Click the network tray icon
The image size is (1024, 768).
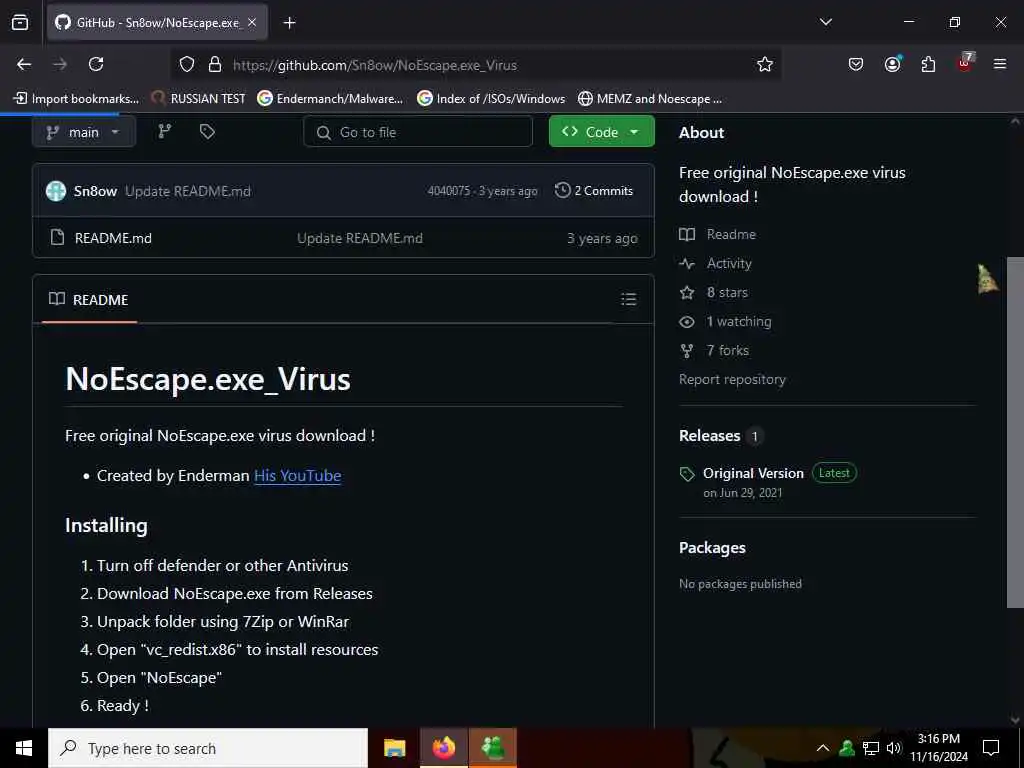pyautogui.click(x=871, y=748)
